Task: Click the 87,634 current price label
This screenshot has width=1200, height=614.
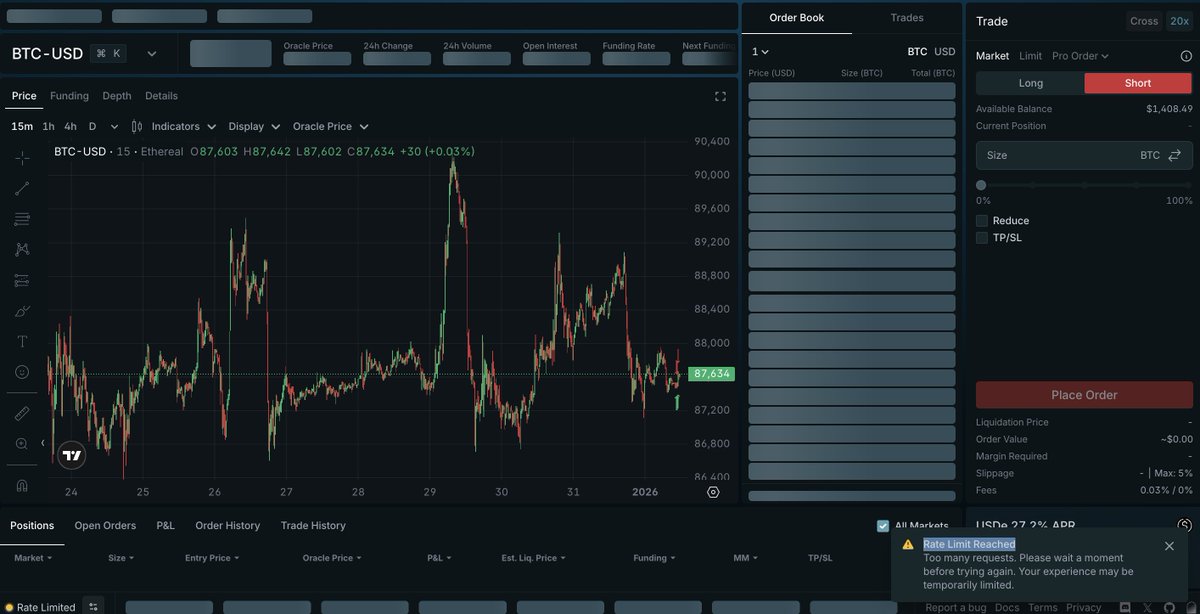Action: tap(711, 374)
